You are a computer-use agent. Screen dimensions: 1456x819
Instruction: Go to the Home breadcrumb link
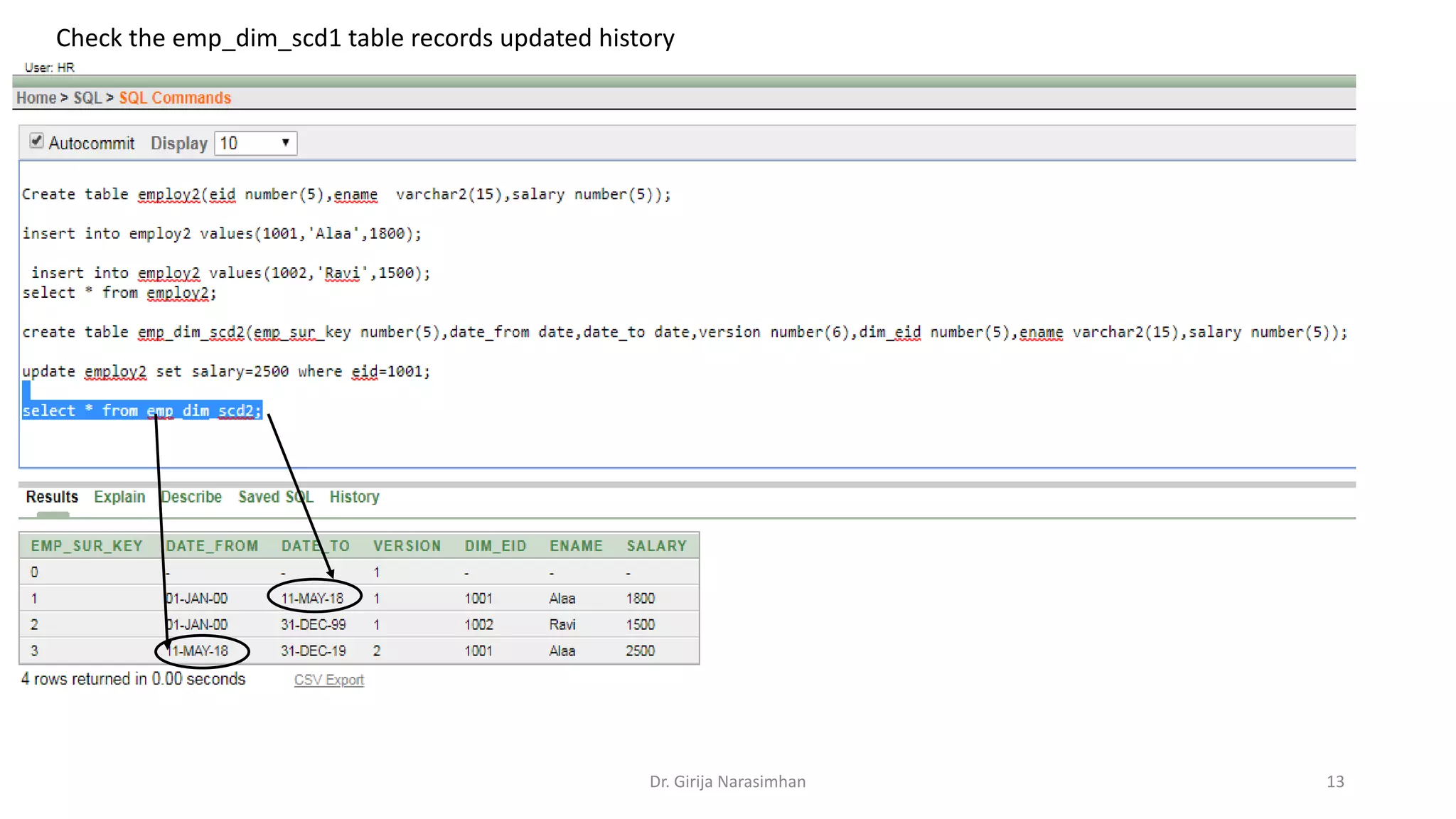(36, 98)
